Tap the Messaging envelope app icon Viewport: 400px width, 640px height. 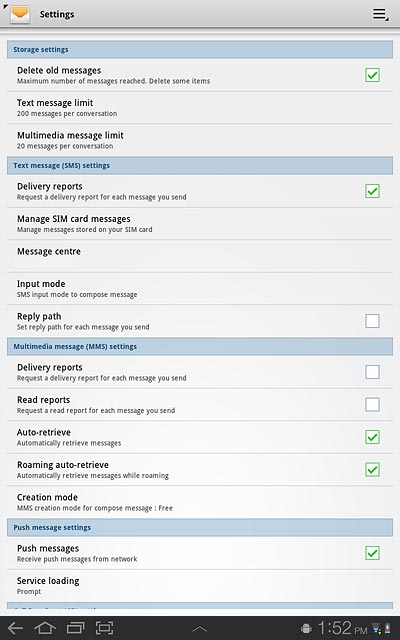pos(20,14)
